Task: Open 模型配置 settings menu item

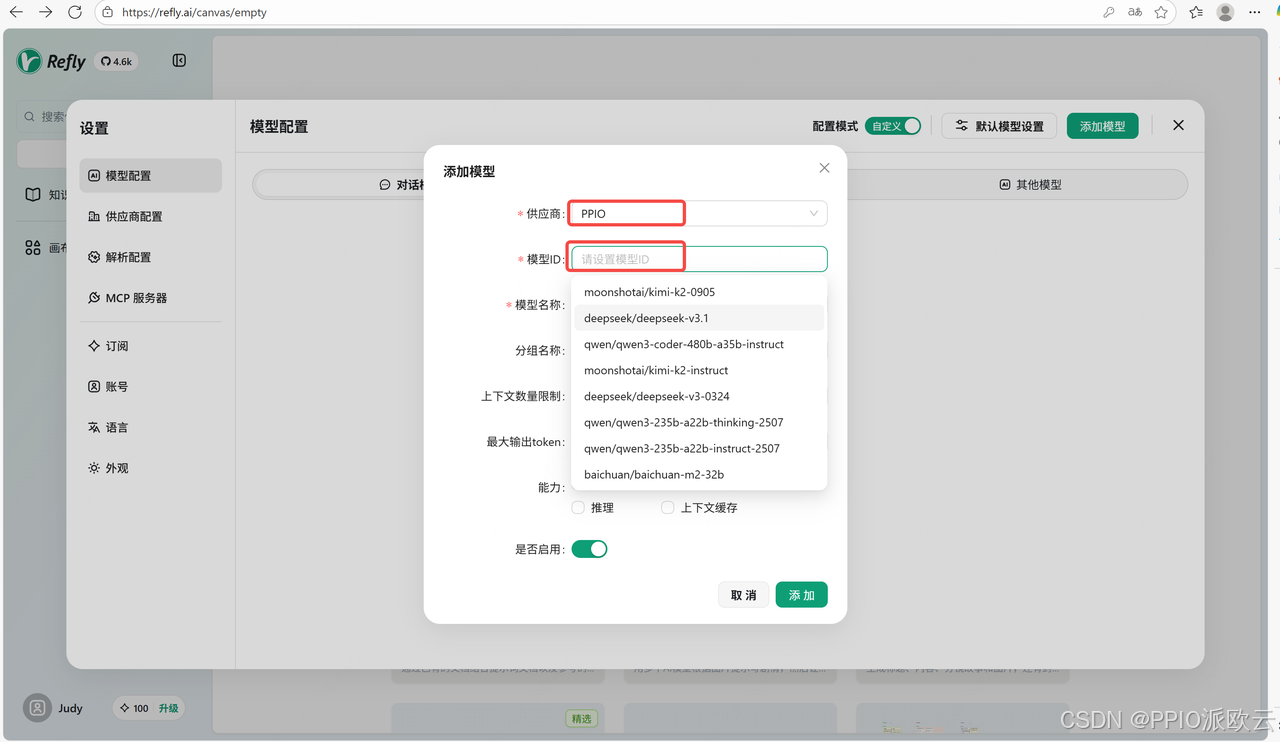Action: click(x=150, y=175)
